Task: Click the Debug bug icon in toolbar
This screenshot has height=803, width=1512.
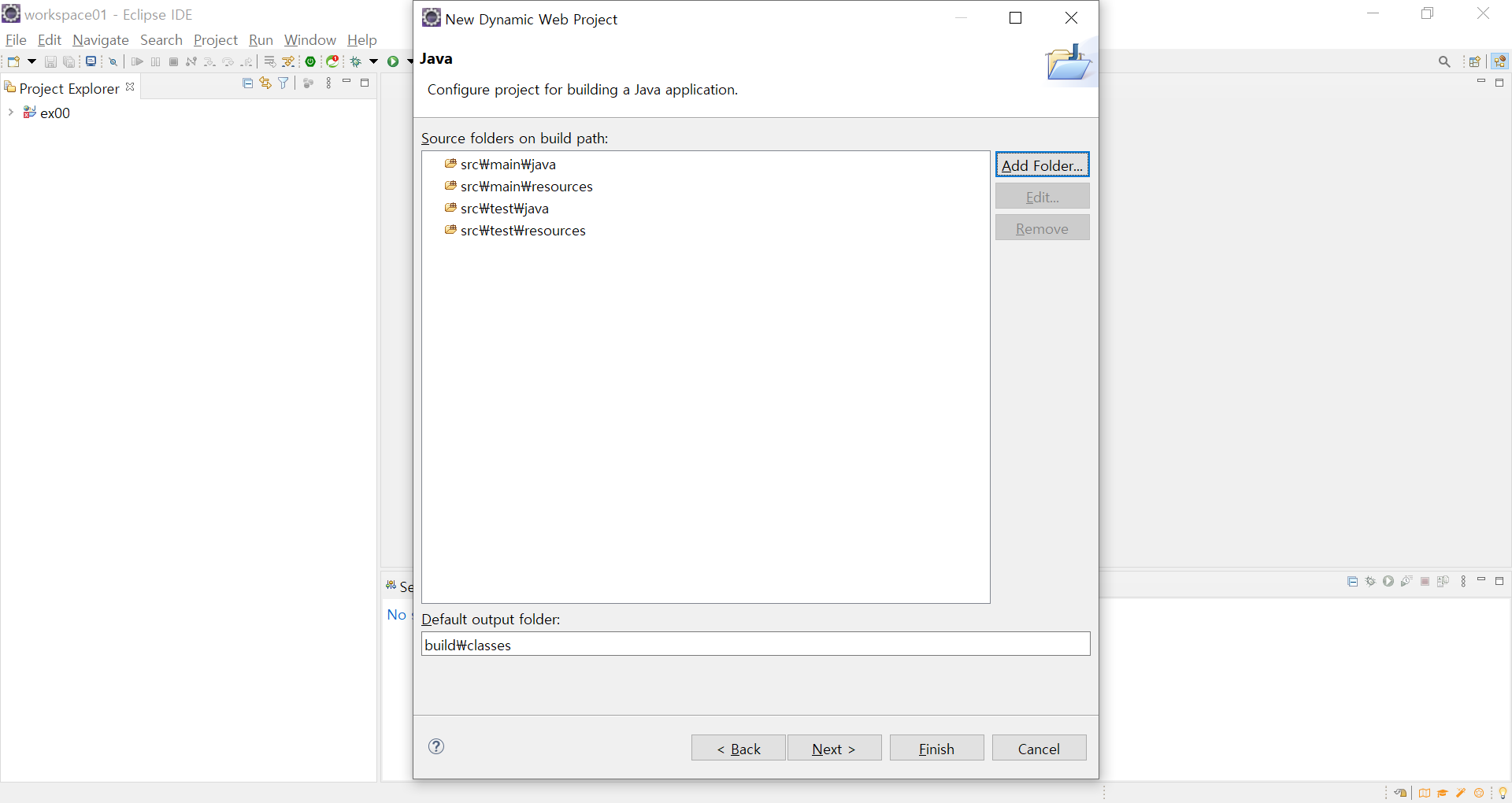Action: coord(356,61)
